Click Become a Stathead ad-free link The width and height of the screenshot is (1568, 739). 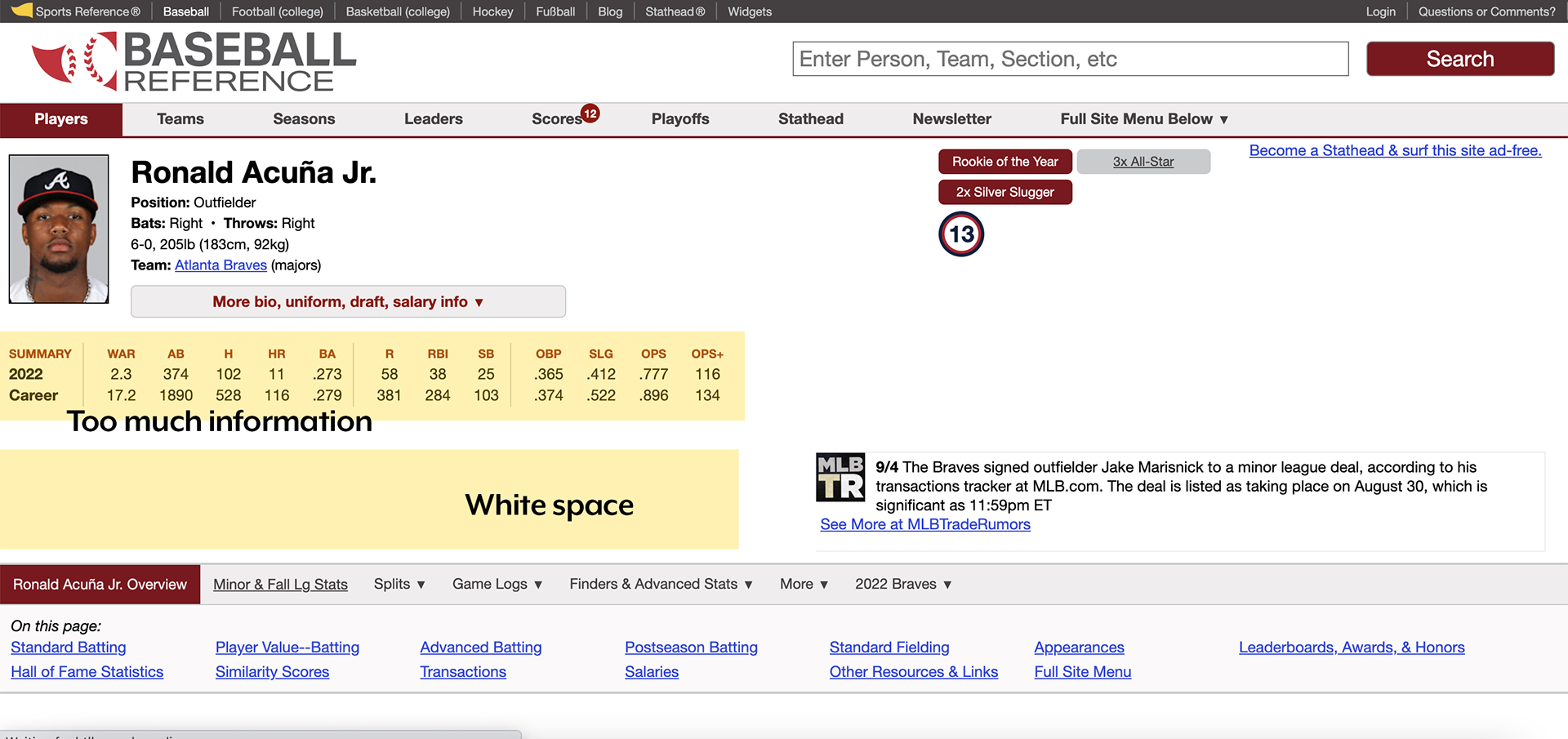tap(1396, 150)
